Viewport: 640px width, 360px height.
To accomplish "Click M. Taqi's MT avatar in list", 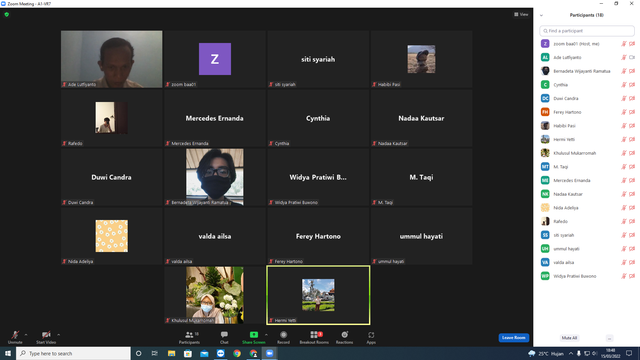I will point(545,167).
